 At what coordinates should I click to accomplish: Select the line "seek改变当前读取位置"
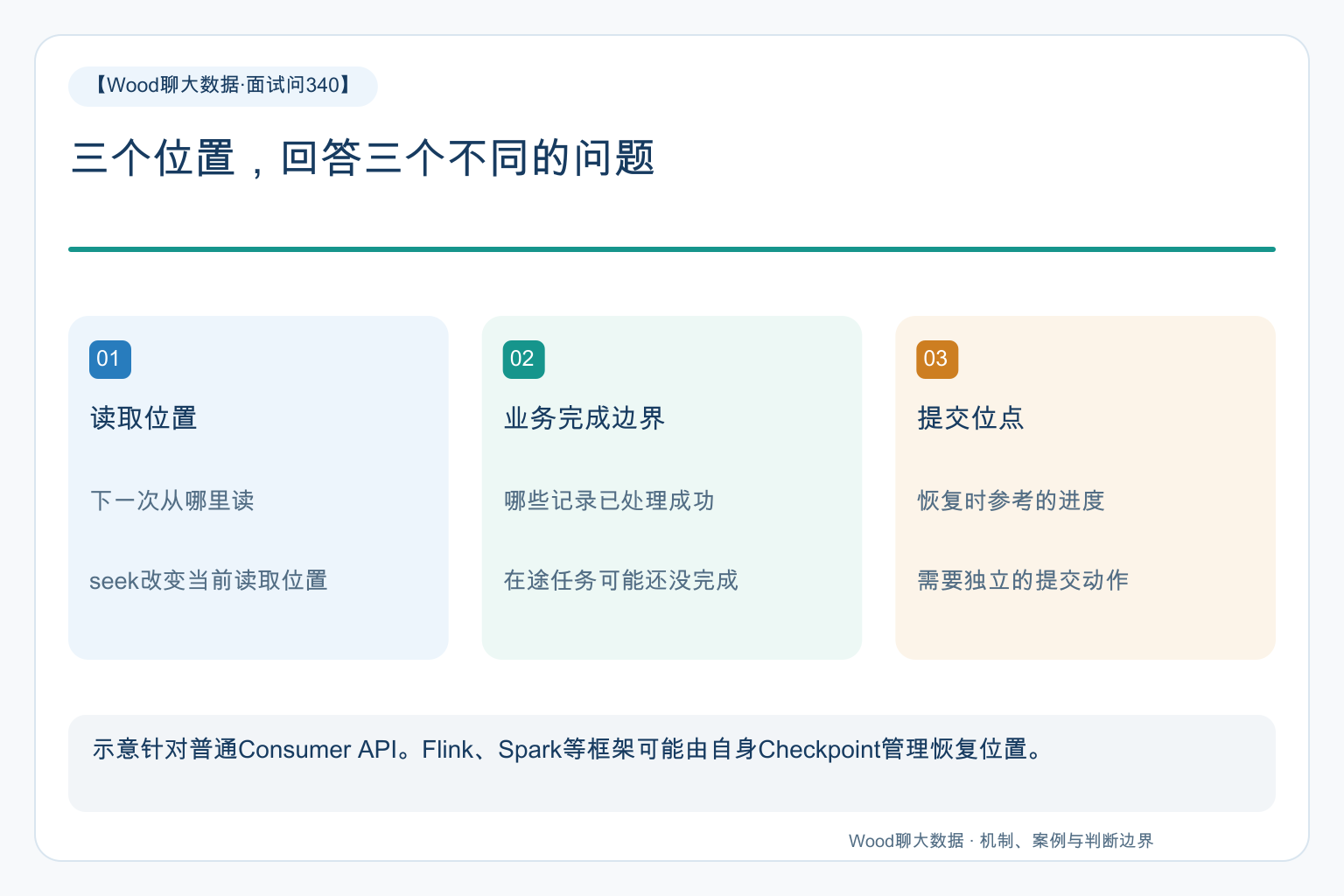208,580
